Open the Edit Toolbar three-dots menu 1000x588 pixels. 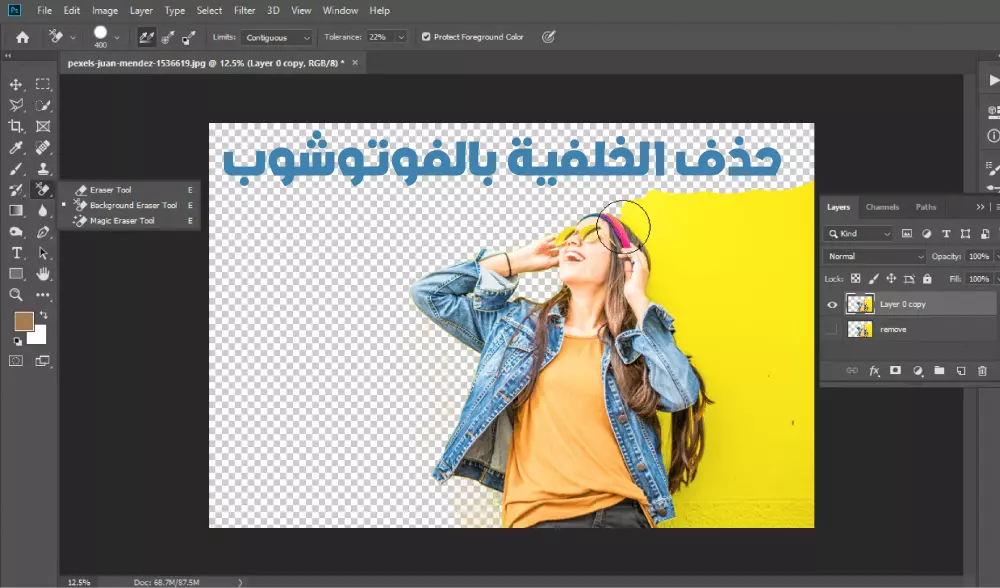coord(43,295)
